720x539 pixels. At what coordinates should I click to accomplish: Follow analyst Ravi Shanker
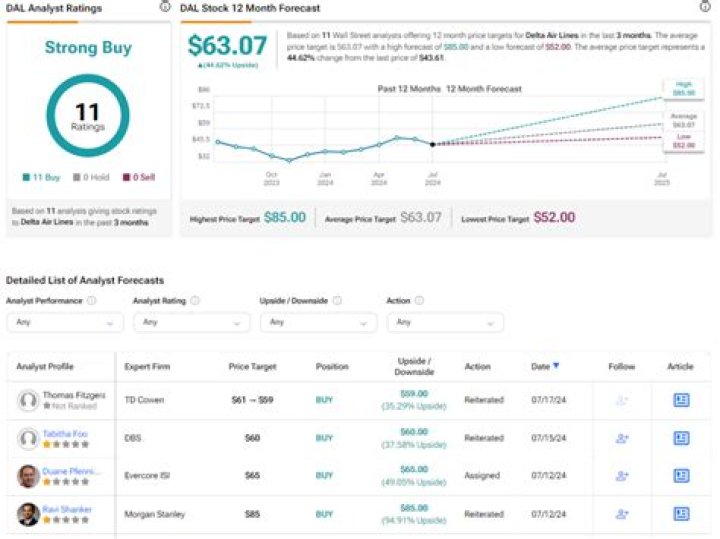pos(621,514)
